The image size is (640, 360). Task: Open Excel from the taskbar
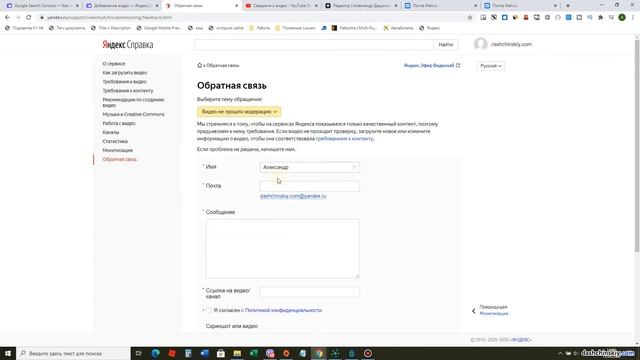pos(253,353)
